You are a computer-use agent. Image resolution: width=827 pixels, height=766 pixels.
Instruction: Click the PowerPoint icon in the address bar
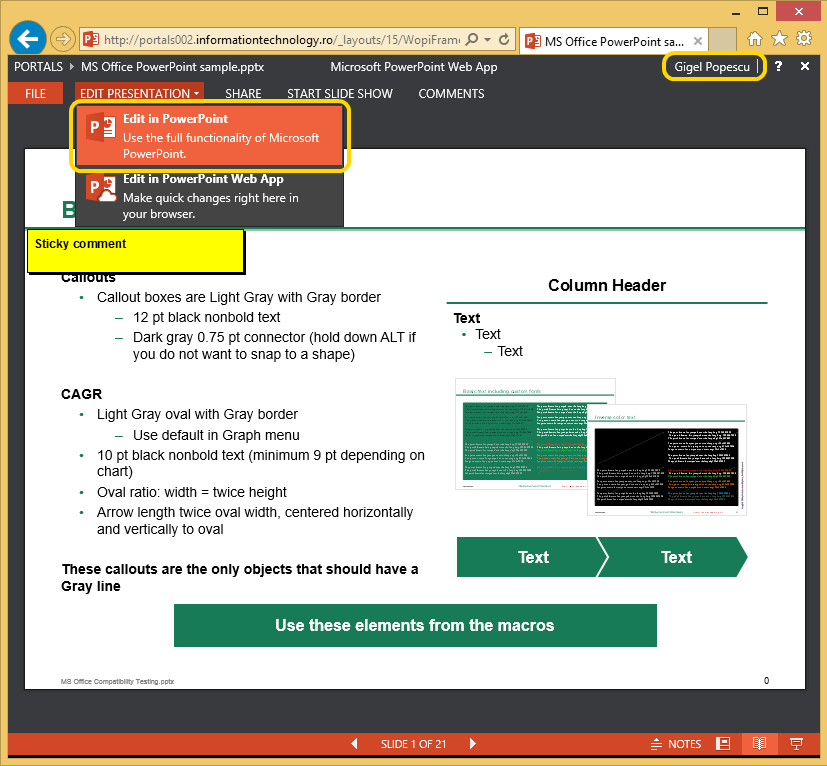click(91, 40)
